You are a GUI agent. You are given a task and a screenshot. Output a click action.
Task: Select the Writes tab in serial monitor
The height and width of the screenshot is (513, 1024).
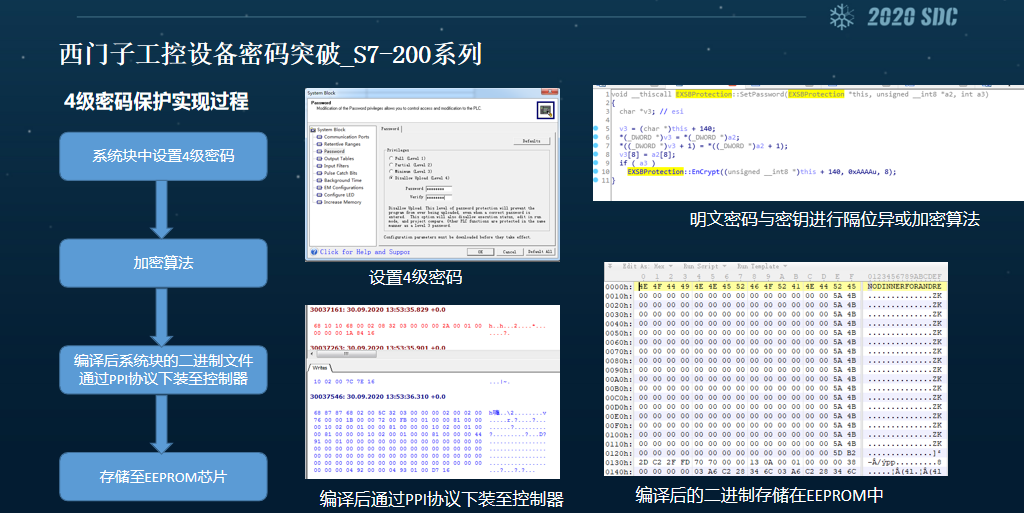click(x=322, y=367)
